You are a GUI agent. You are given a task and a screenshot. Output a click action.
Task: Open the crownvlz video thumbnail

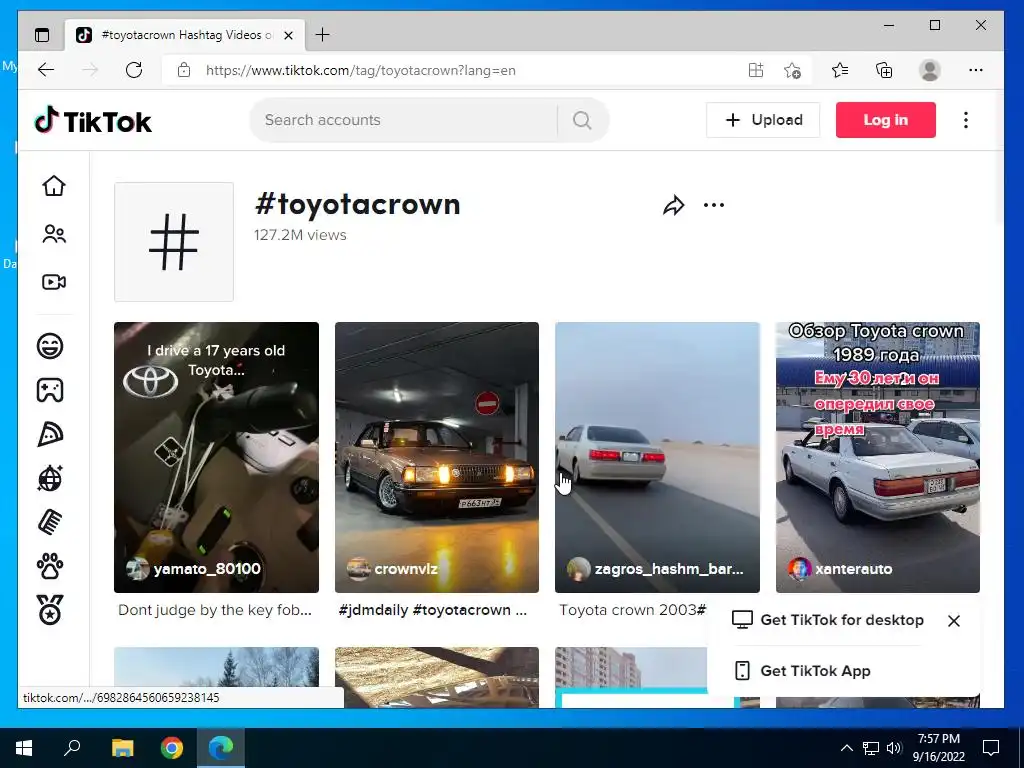click(x=437, y=457)
